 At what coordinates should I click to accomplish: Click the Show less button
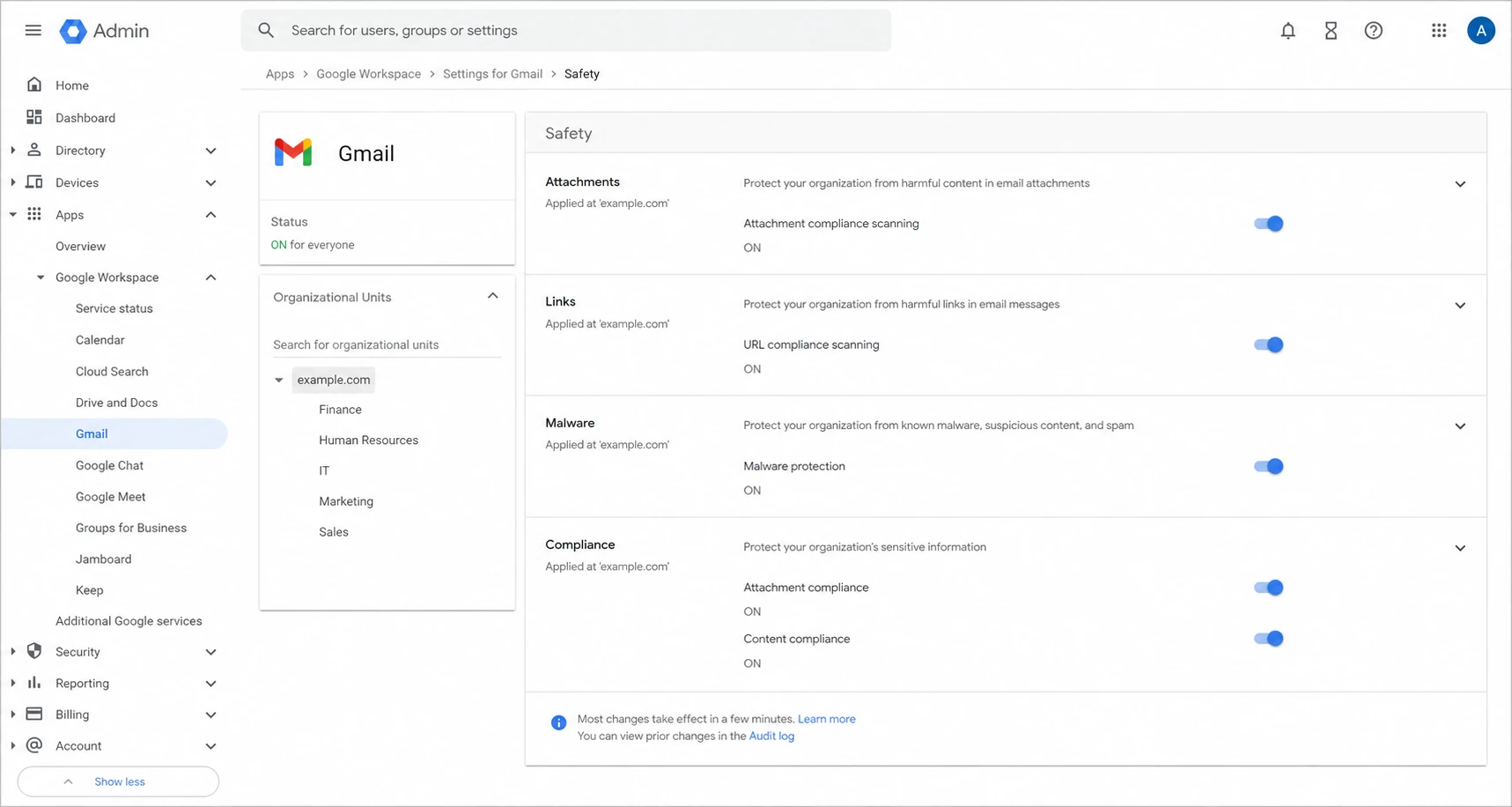coord(118,781)
